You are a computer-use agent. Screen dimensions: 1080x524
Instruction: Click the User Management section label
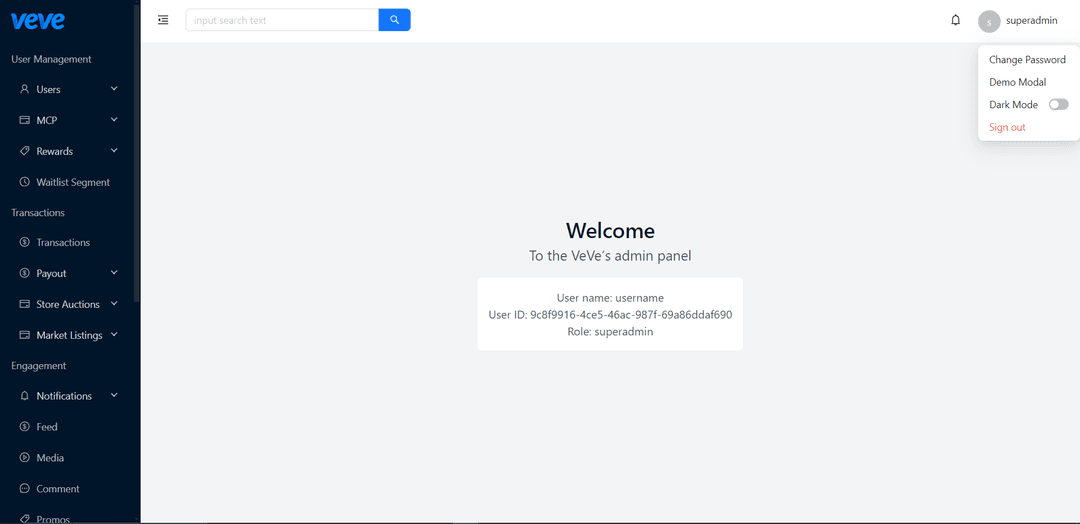[51, 59]
